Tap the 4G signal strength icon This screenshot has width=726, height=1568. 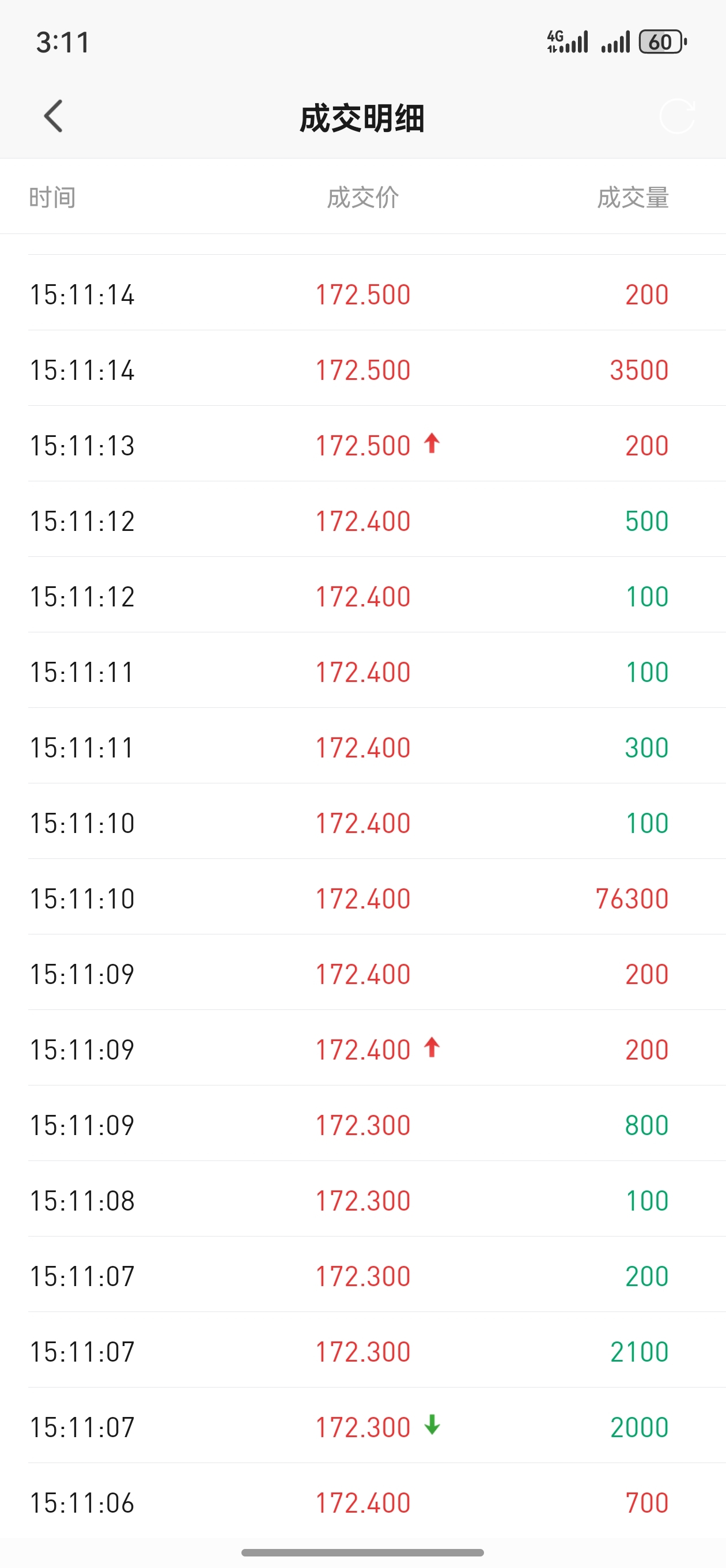567,42
